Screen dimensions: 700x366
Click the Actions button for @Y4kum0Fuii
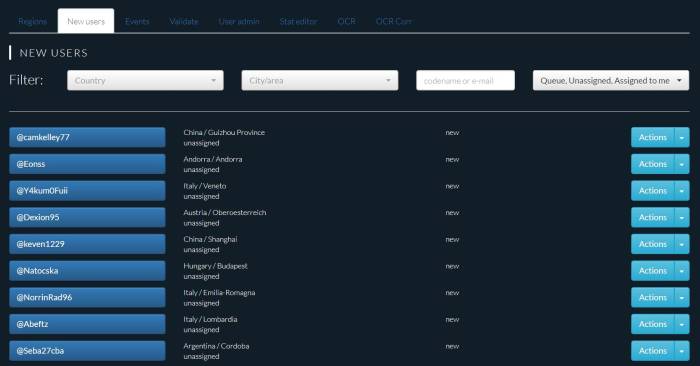652,191
